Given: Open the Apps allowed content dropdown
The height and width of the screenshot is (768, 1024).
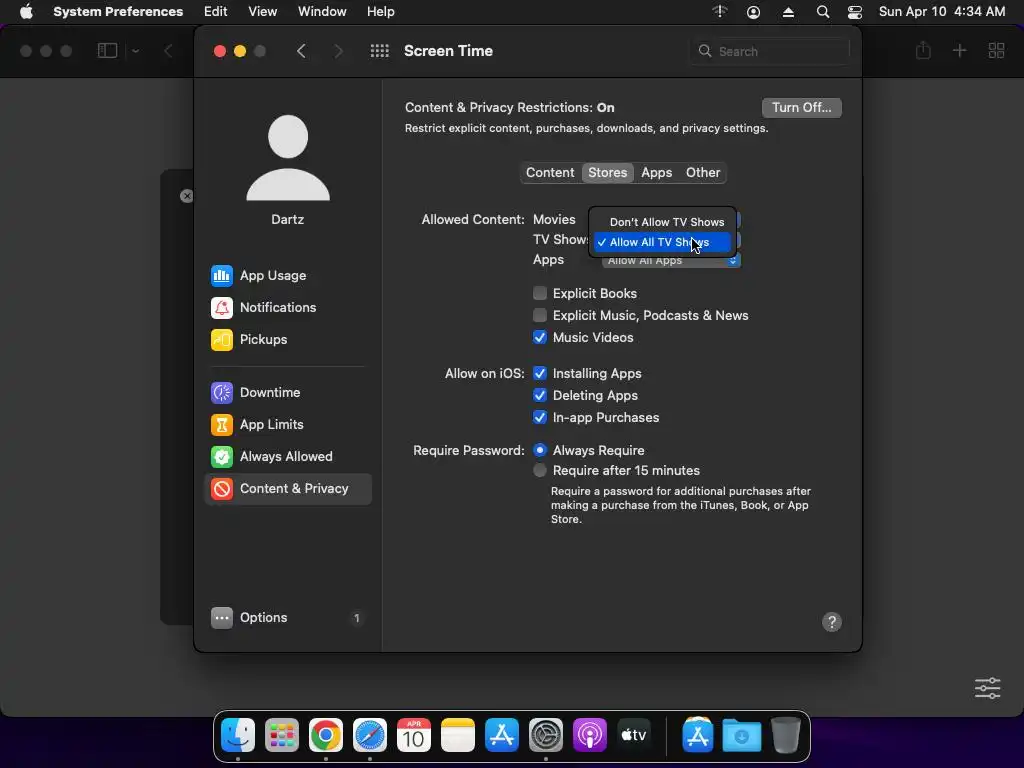Looking at the screenshot, I should pyautogui.click(x=671, y=261).
